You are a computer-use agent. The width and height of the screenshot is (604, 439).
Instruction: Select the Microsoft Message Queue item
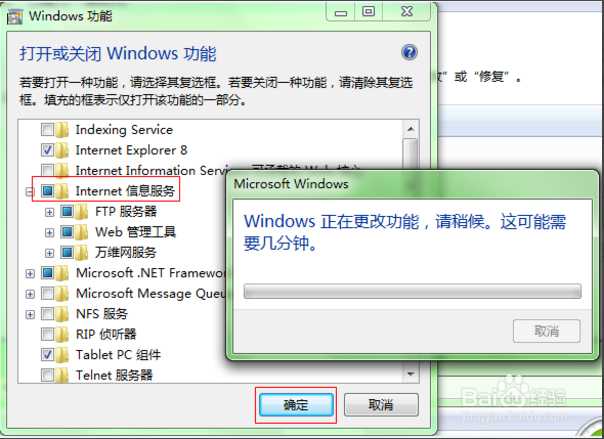[150, 293]
